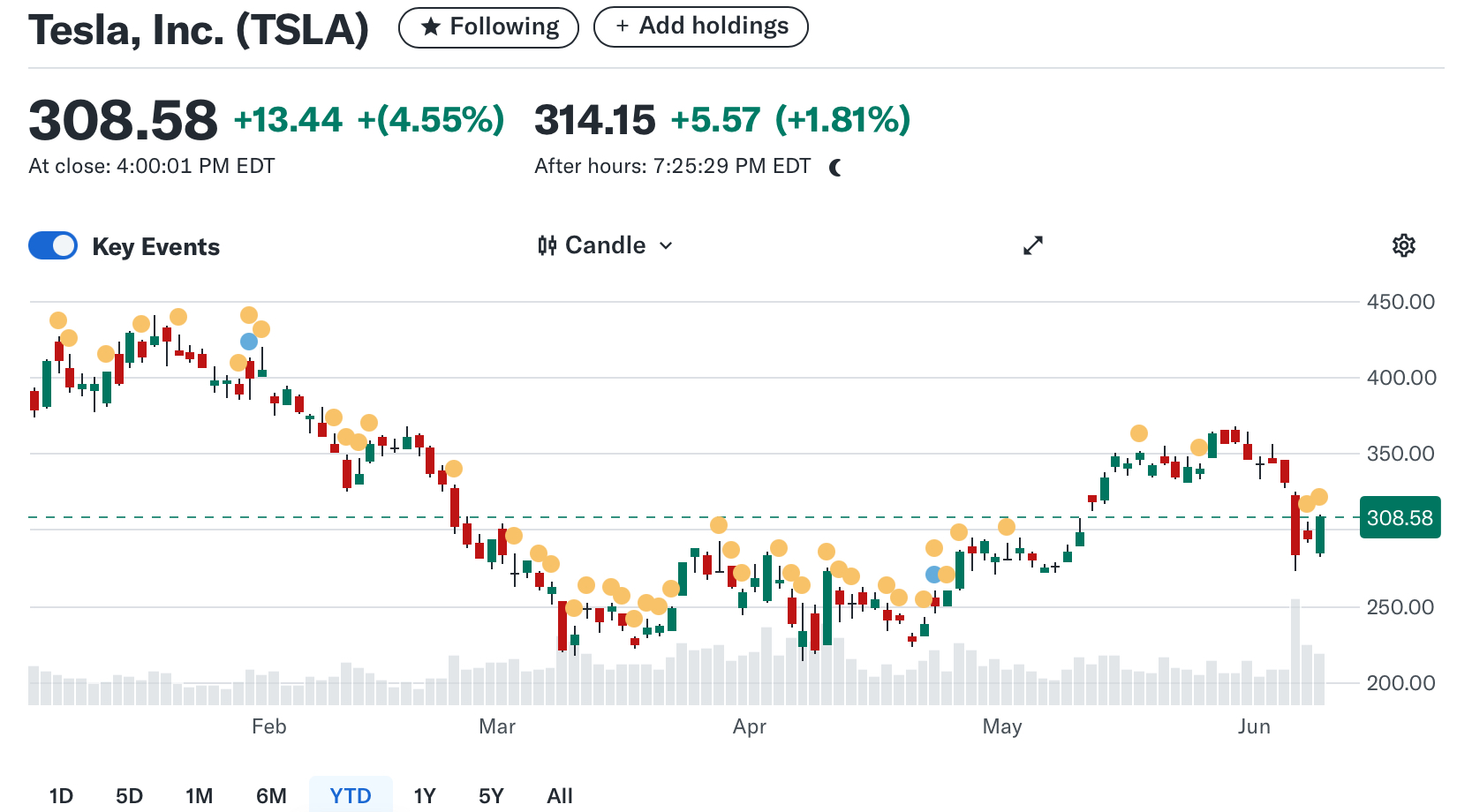
Task: Click the 308.58 current price label on axis
Action: [1400, 518]
